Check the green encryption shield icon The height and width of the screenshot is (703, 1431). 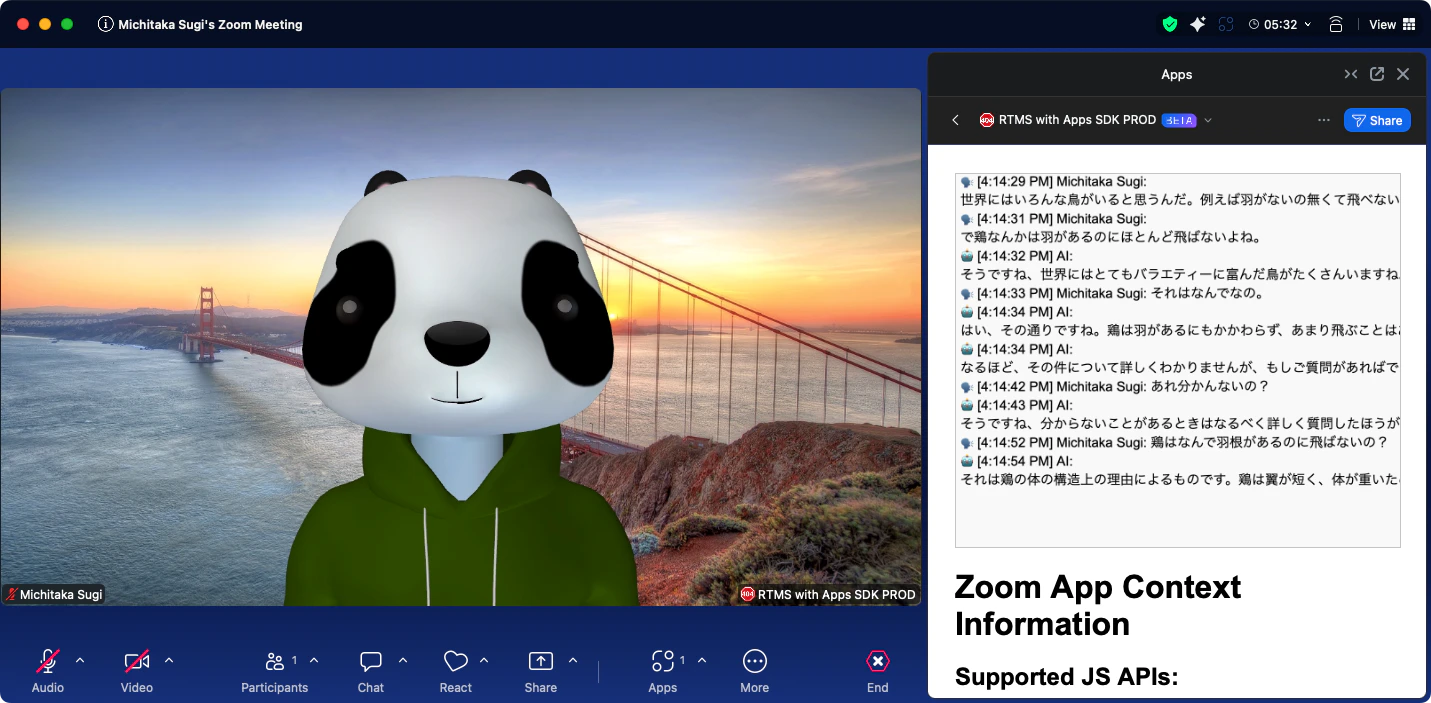coord(1169,24)
